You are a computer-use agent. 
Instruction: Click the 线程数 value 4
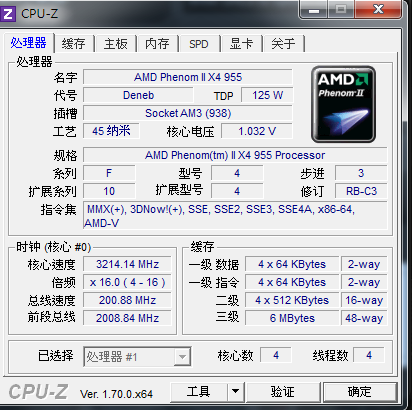[x=369, y=355]
